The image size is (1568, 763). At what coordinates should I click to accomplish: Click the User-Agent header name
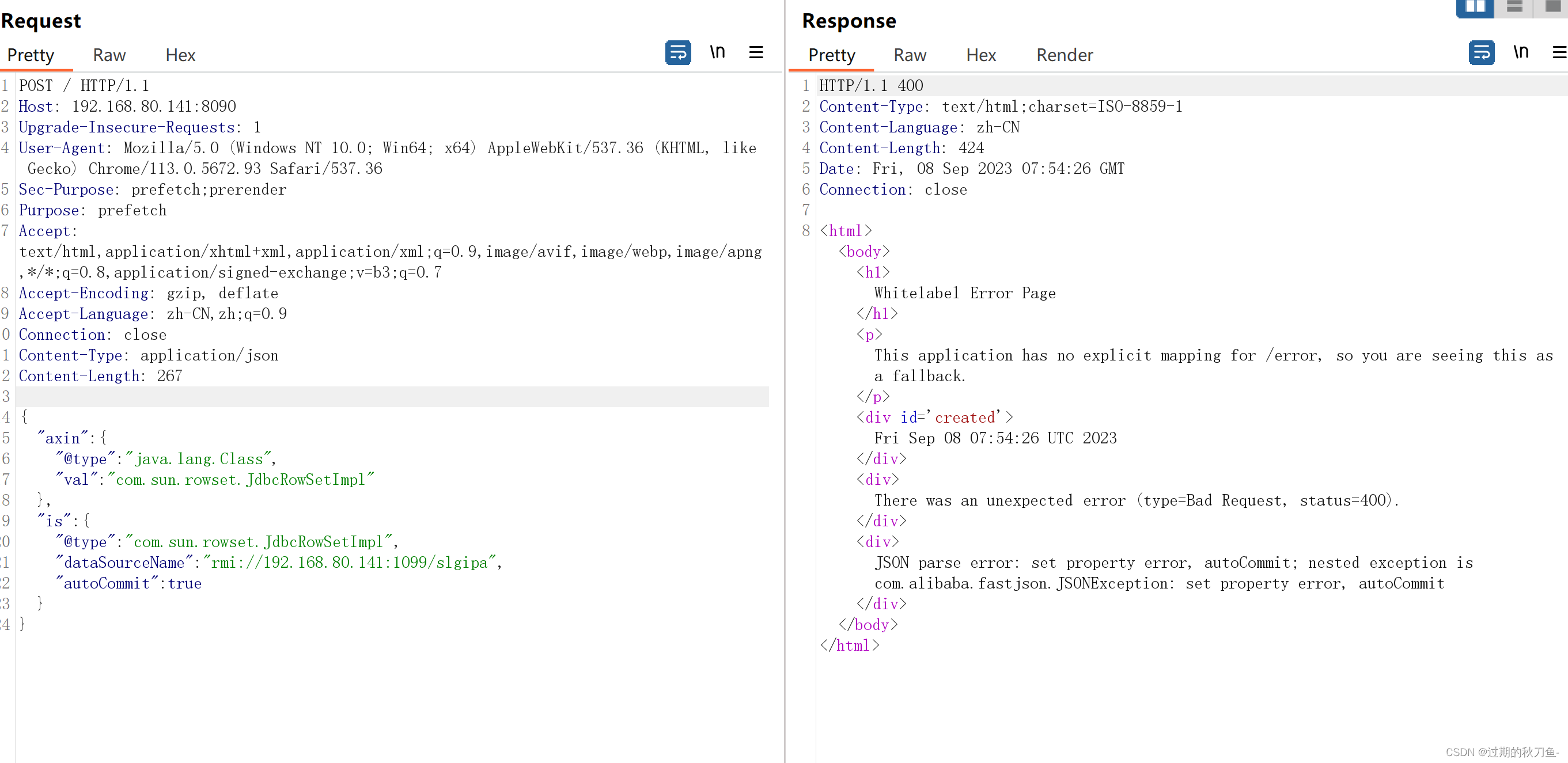coord(62,148)
